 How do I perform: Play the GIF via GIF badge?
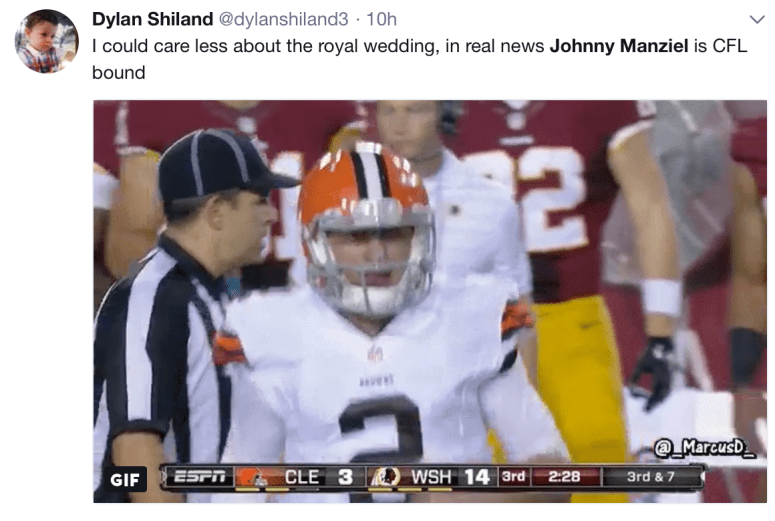(x=125, y=479)
